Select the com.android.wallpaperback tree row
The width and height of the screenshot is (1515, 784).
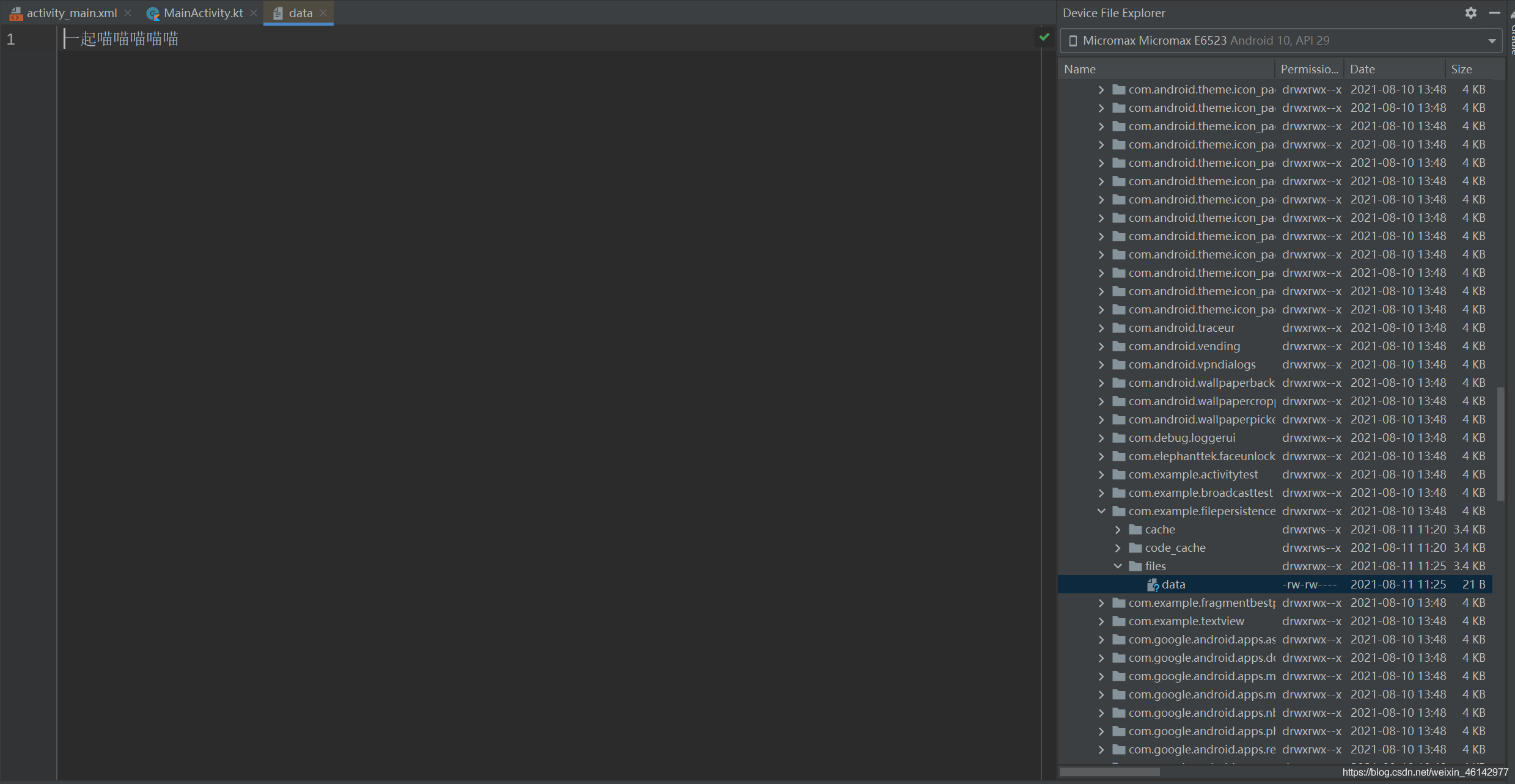point(1275,383)
